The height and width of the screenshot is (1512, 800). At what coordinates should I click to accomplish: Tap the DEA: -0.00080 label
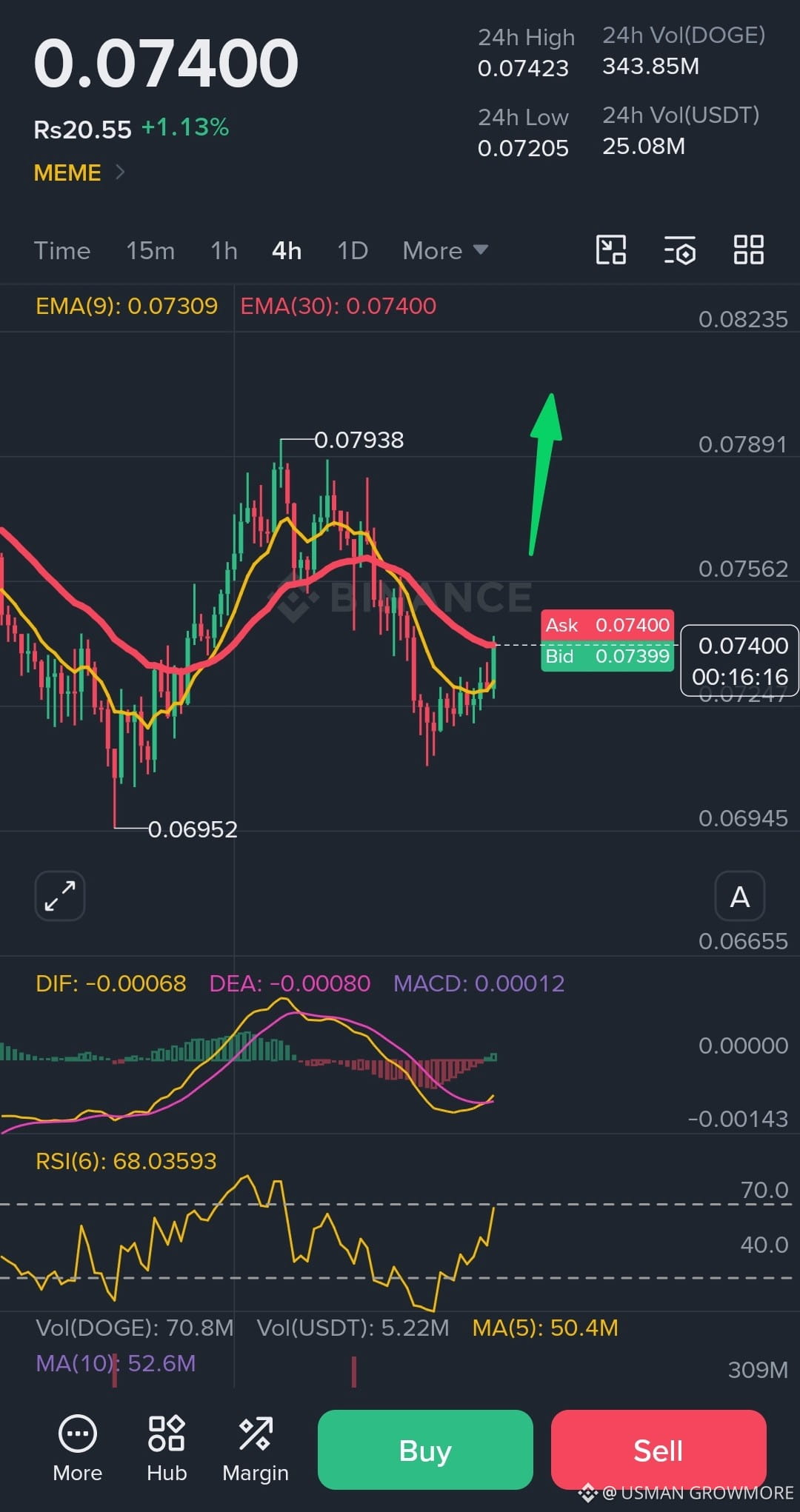[x=290, y=983]
